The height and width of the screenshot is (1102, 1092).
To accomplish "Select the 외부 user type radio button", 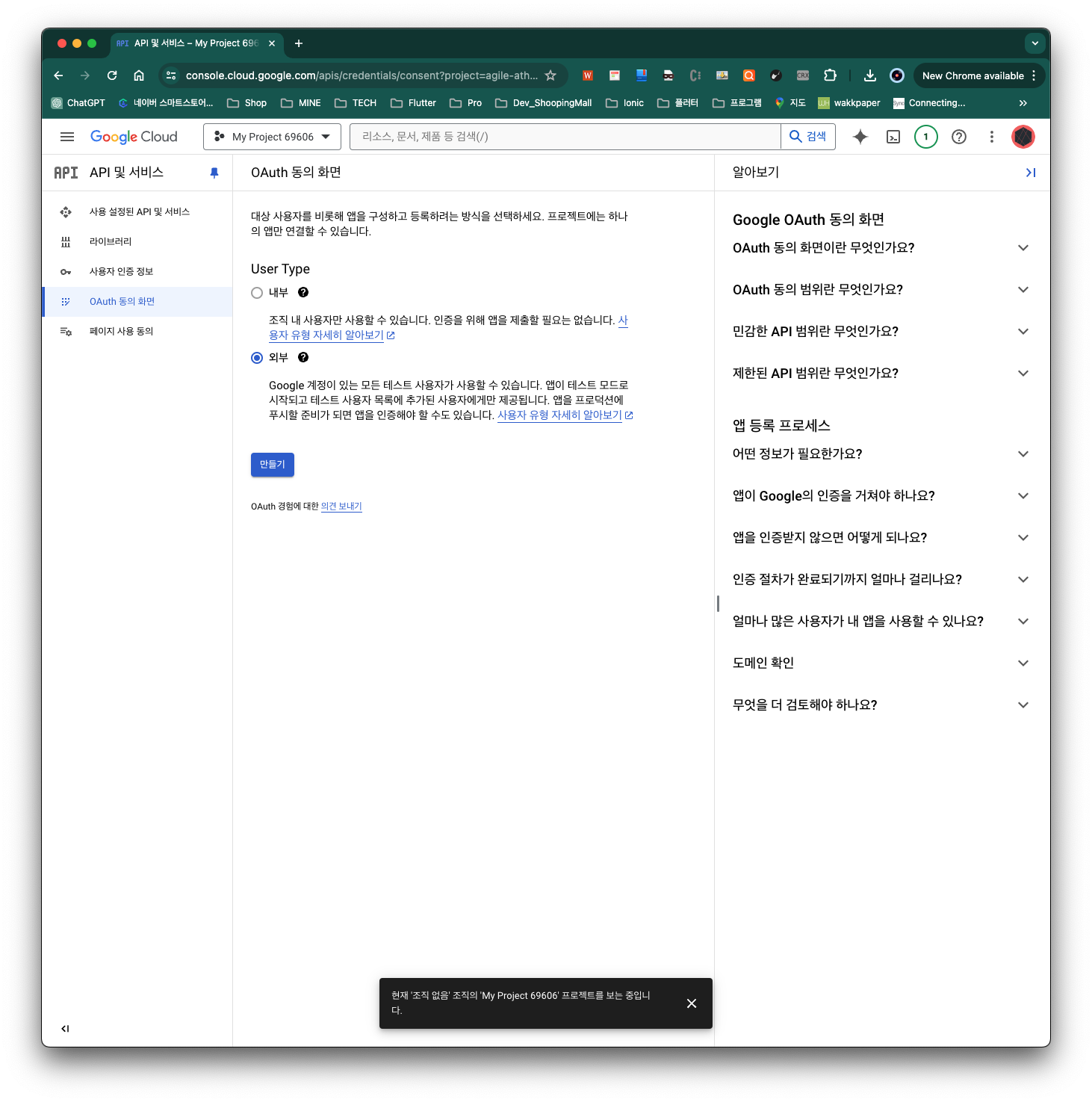I will point(257,358).
